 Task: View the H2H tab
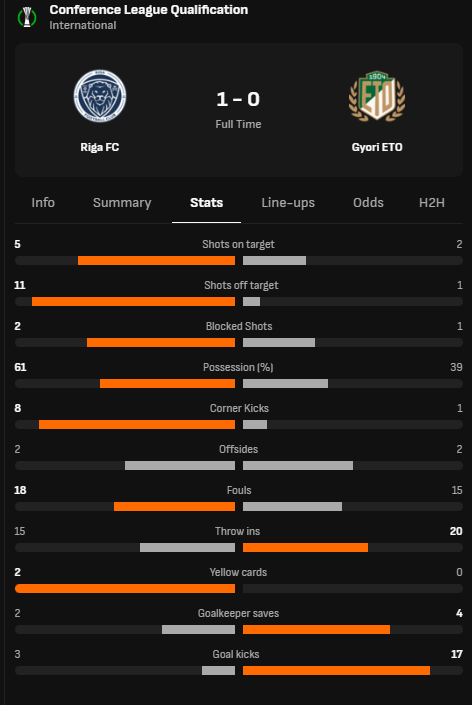432,203
